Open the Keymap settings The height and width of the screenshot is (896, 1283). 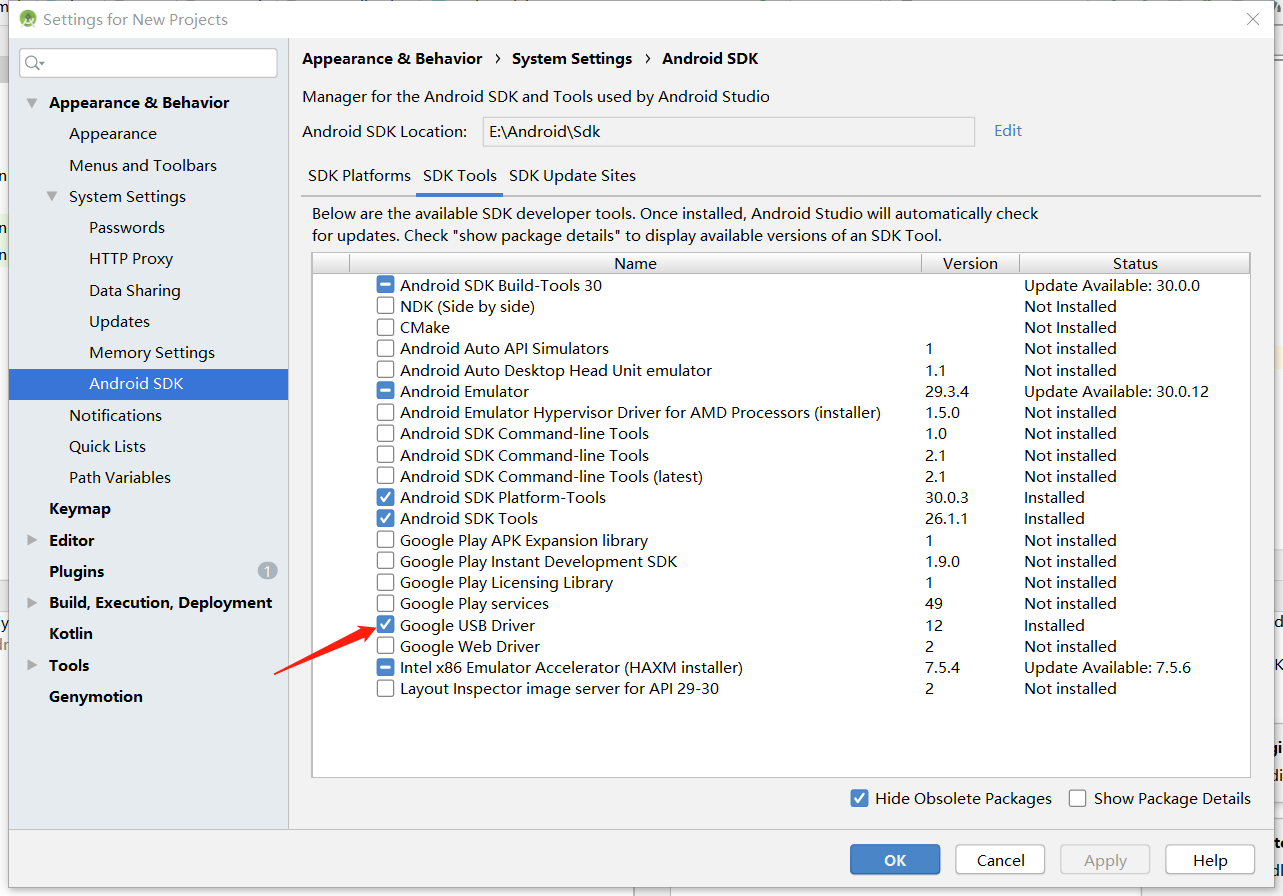(80, 508)
